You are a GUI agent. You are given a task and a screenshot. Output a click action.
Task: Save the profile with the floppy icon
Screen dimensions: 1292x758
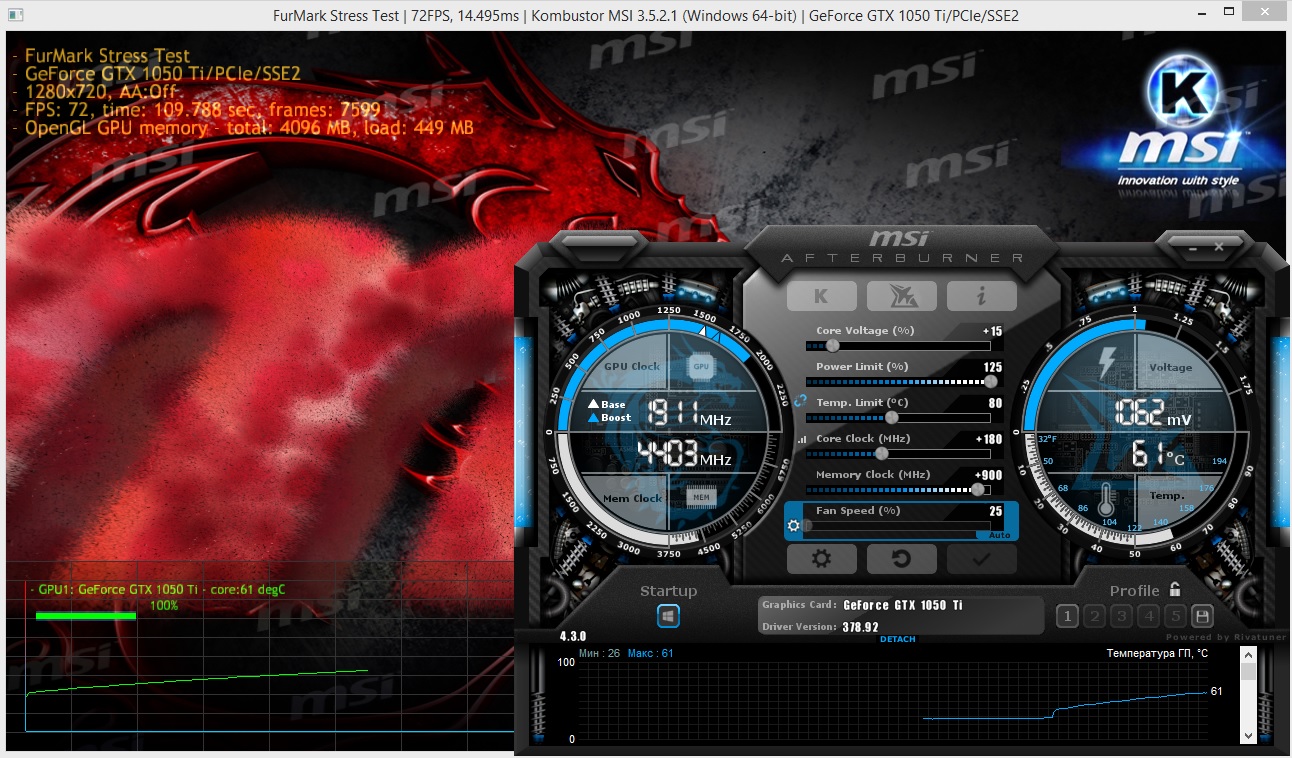coord(1203,617)
